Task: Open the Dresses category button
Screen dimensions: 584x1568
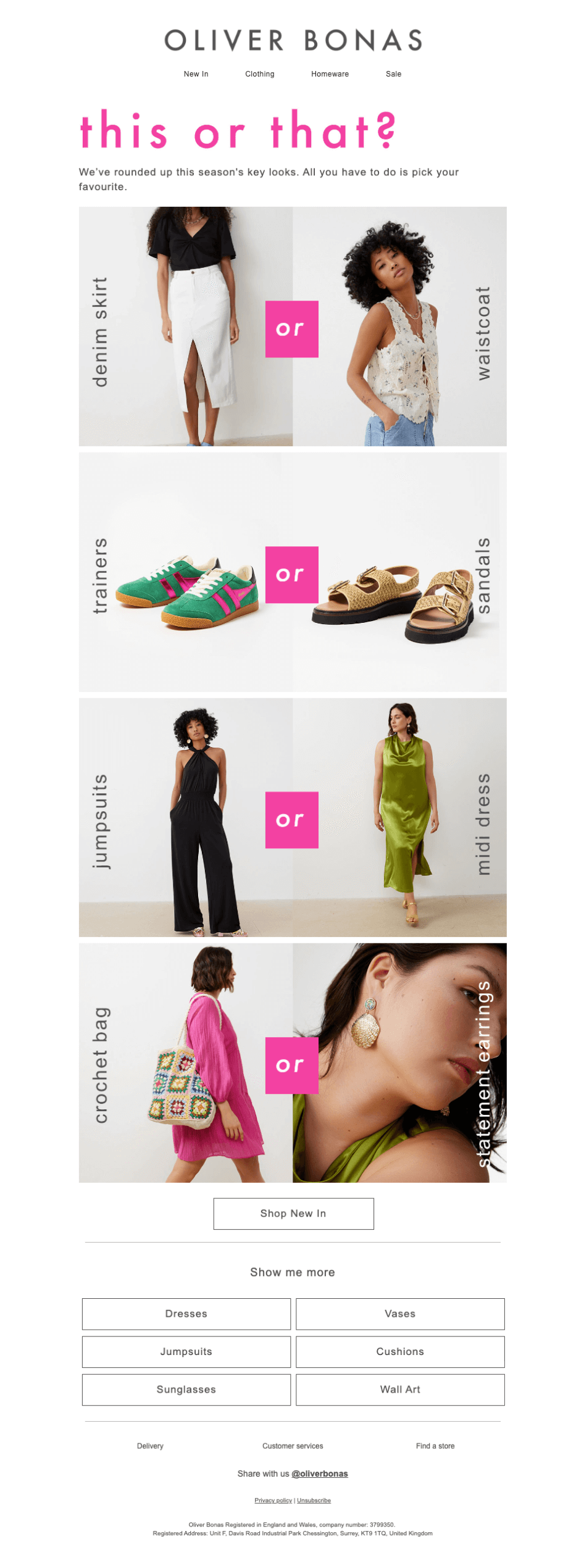Action: click(x=186, y=1314)
